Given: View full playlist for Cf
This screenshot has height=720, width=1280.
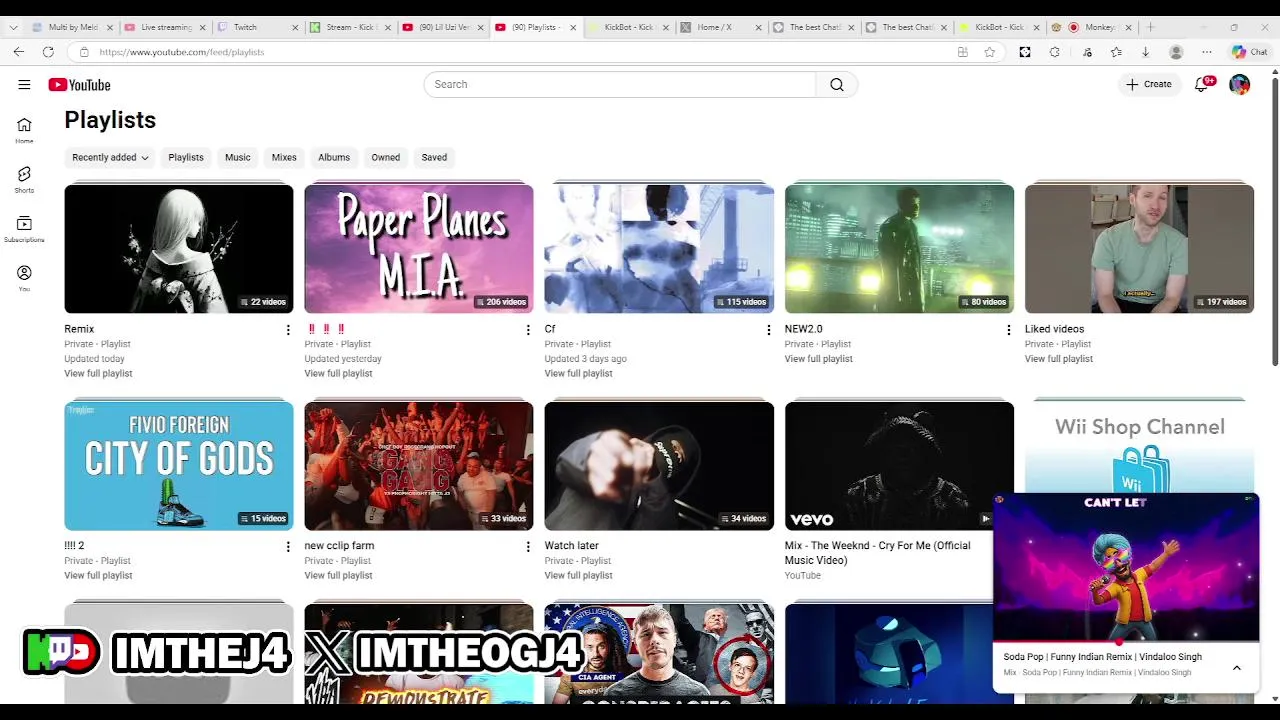Looking at the screenshot, I should [578, 374].
